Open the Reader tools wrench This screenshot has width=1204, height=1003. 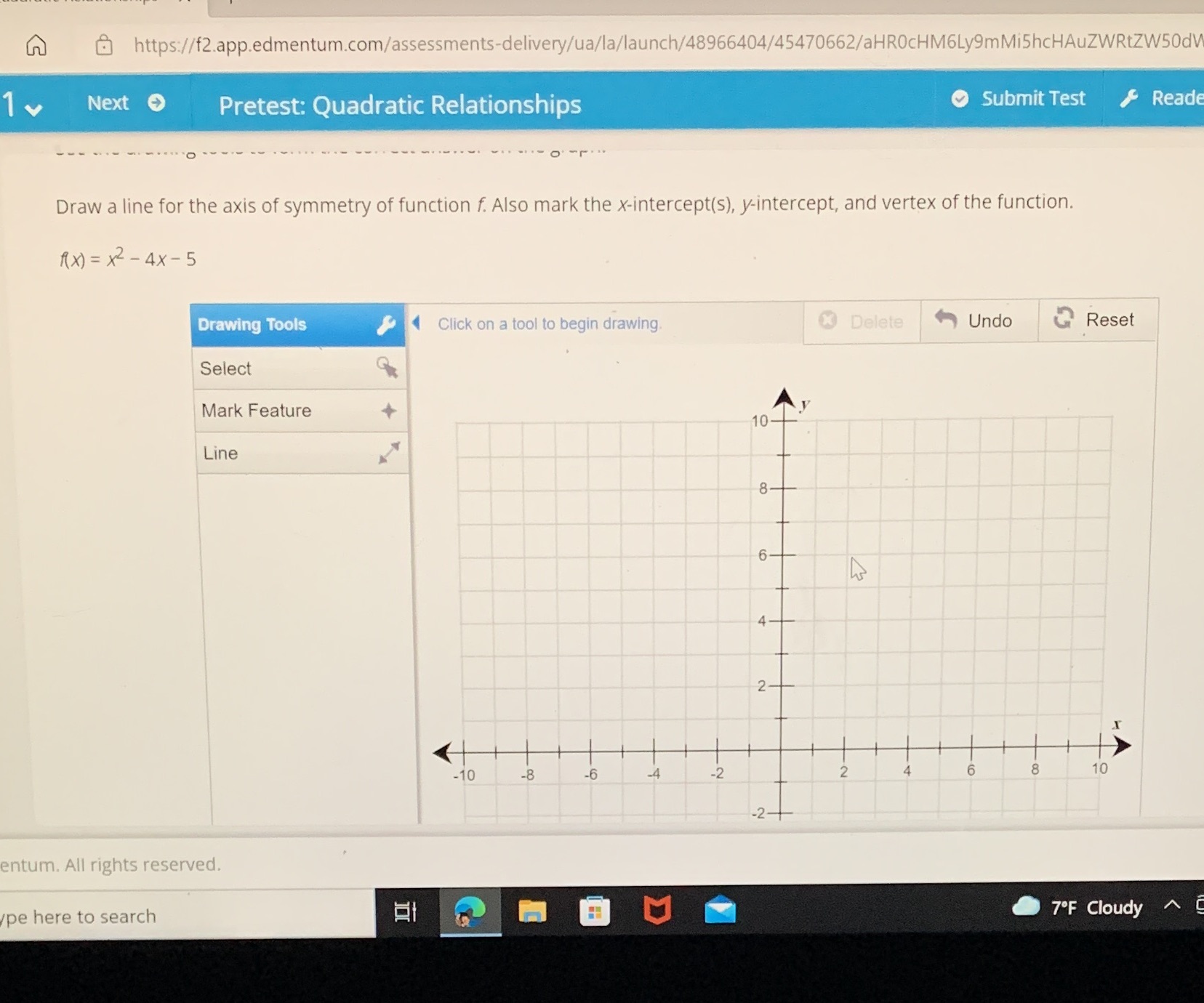tap(1161, 98)
